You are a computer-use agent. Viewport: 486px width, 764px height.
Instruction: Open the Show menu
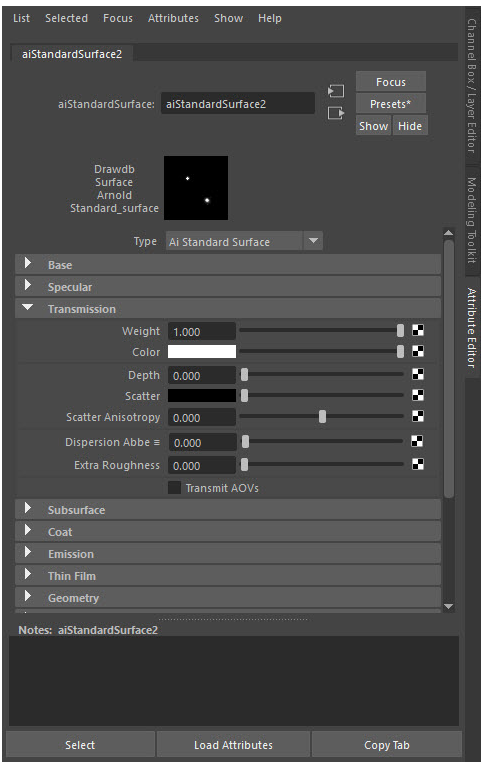228,18
